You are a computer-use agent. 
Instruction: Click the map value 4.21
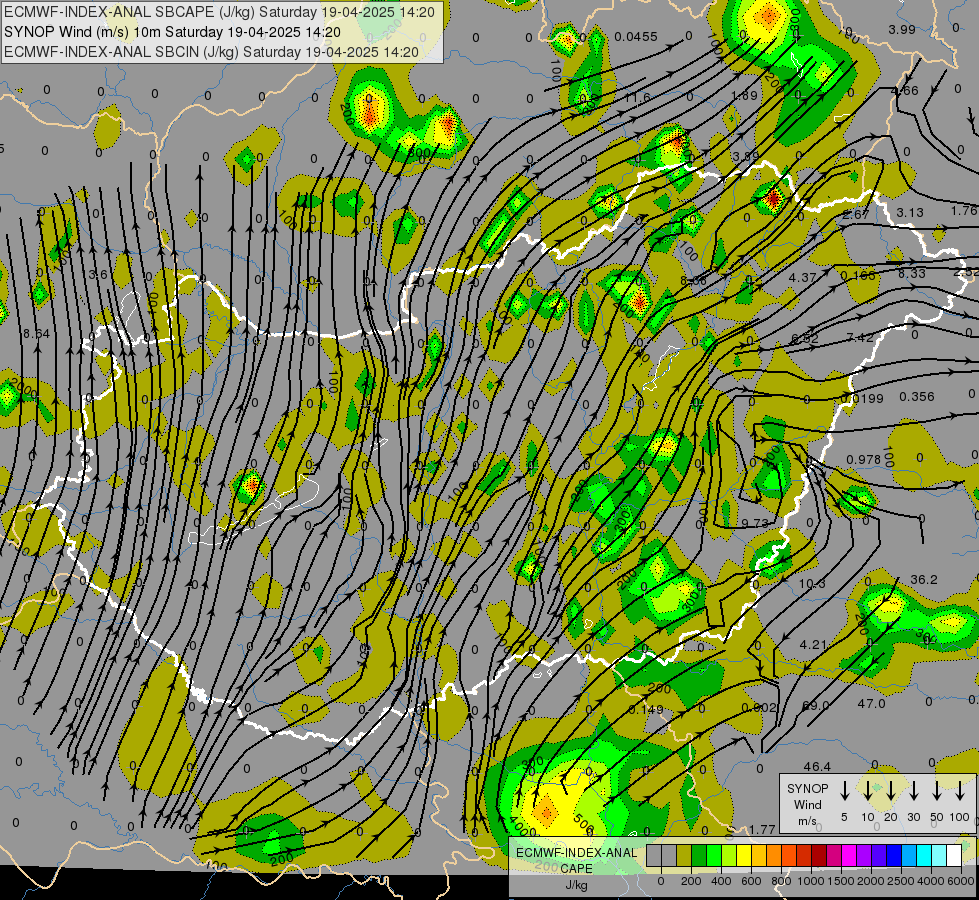pos(813,645)
